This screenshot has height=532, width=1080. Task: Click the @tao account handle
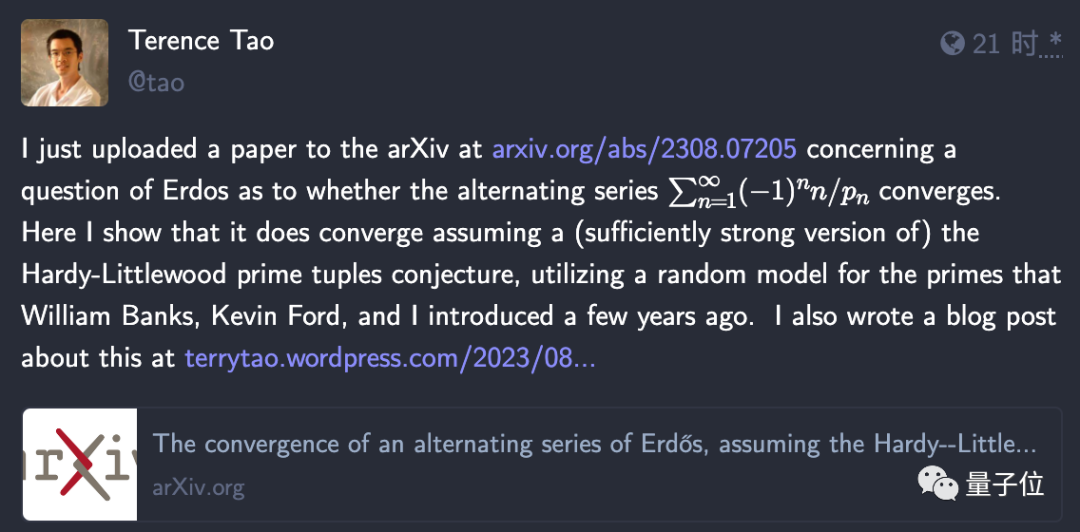pyautogui.click(x=156, y=82)
